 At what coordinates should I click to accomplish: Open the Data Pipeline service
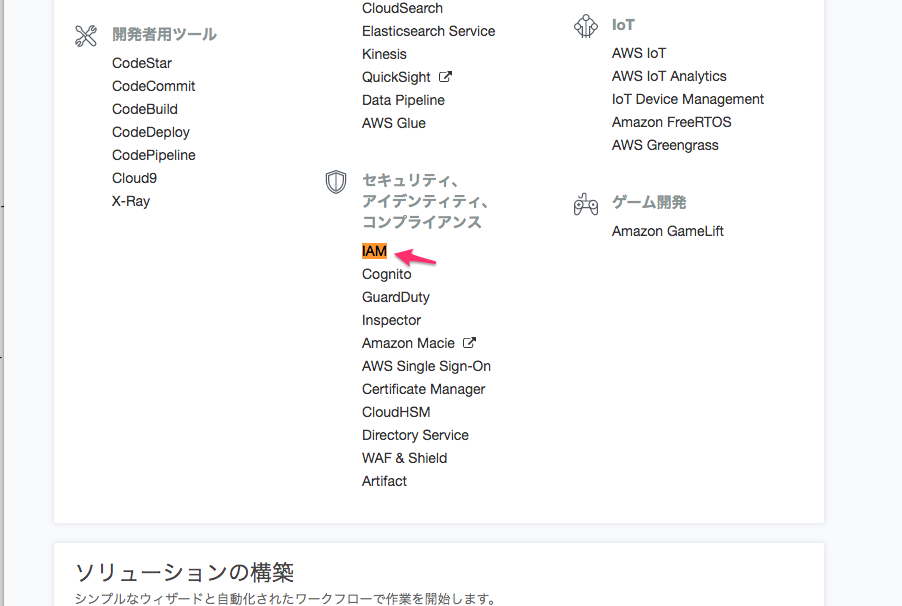pyautogui.click(x=403, y=100)
